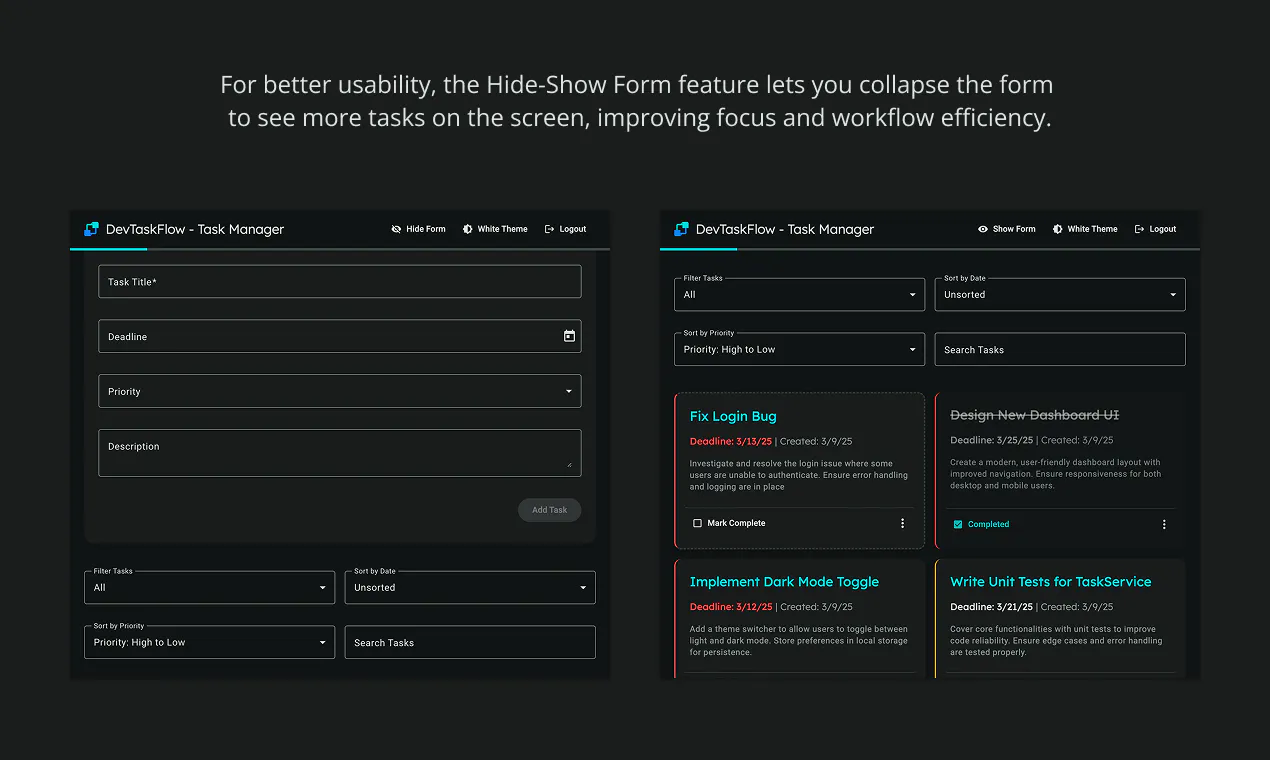Image resolution: width=1270 pixels, height=760 pixels.
Task: Open the Fix Login Bug three-dot menu
Action: click(x=903, y=523)
